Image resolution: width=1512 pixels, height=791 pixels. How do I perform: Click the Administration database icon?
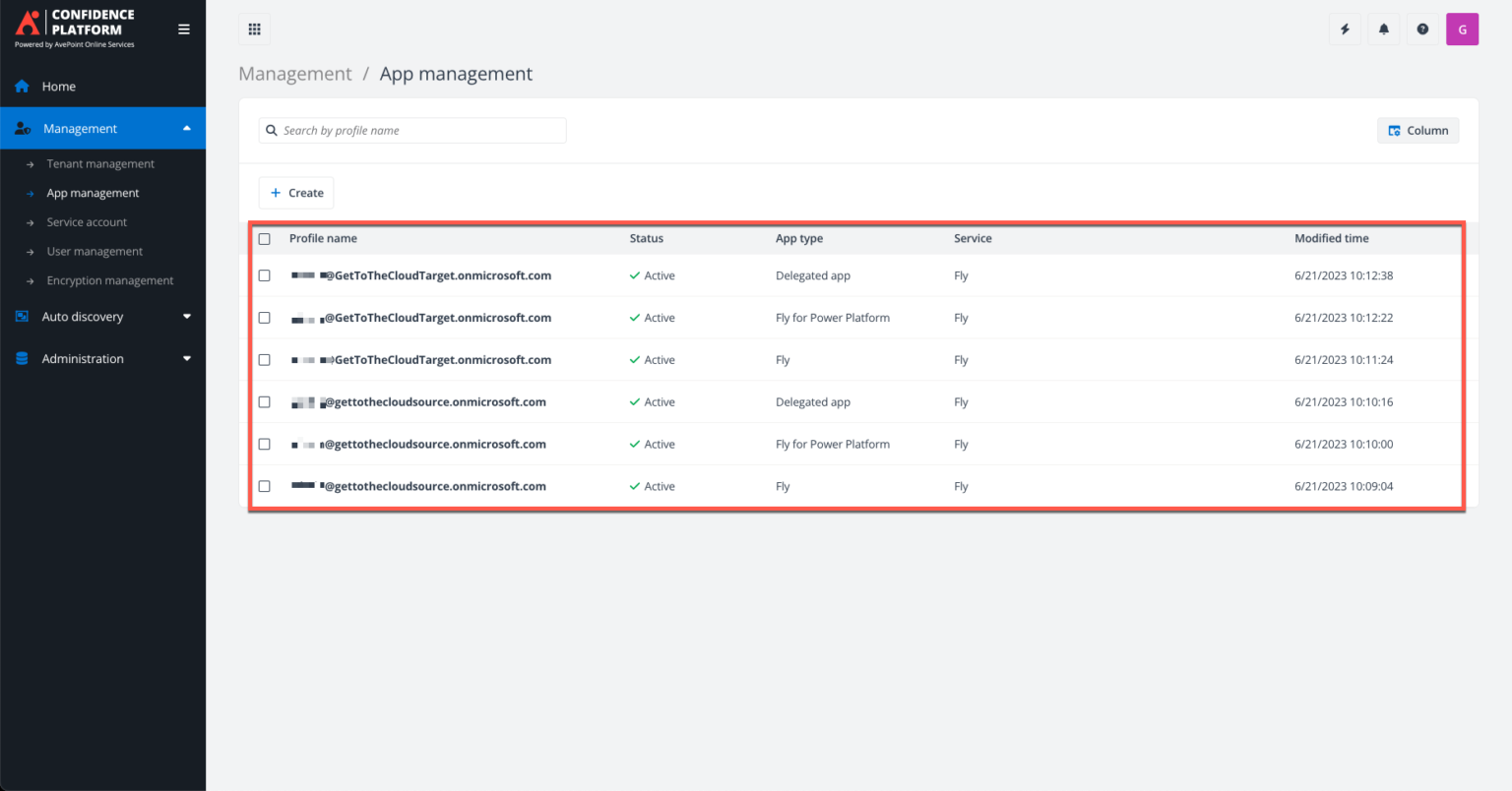[x=22, y=358]
